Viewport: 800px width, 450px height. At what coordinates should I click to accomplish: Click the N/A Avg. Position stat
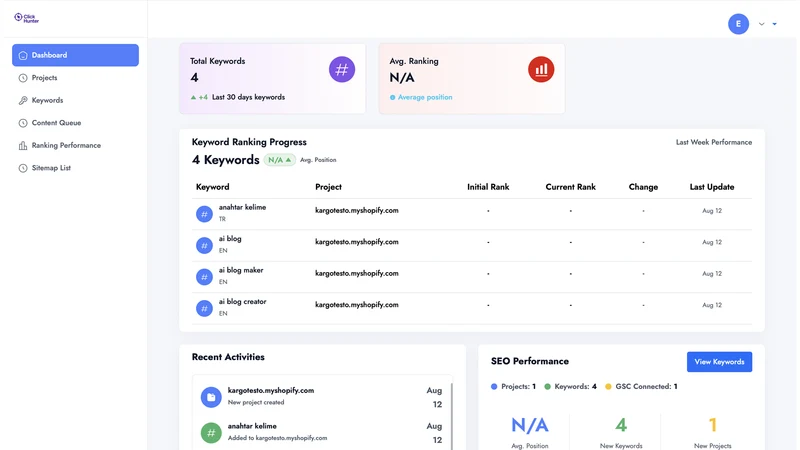coord(530,426)
